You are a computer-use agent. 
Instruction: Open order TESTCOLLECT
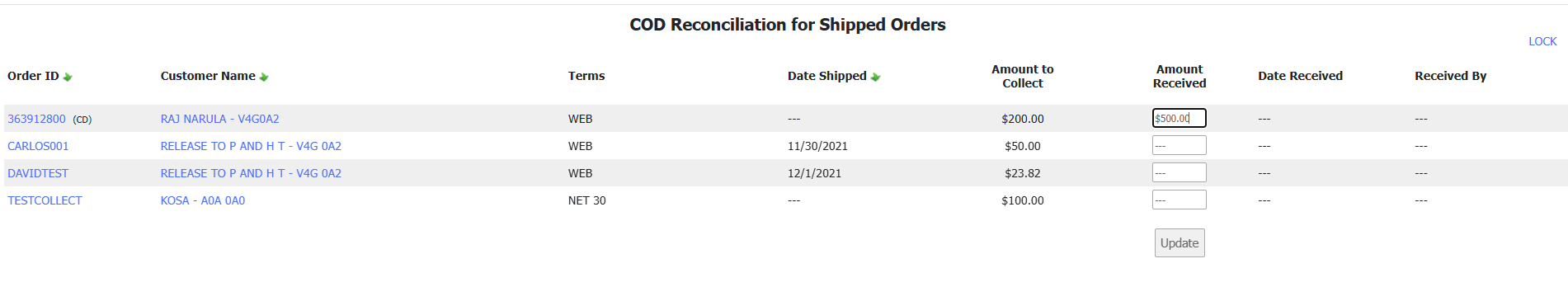pos(45,200)
